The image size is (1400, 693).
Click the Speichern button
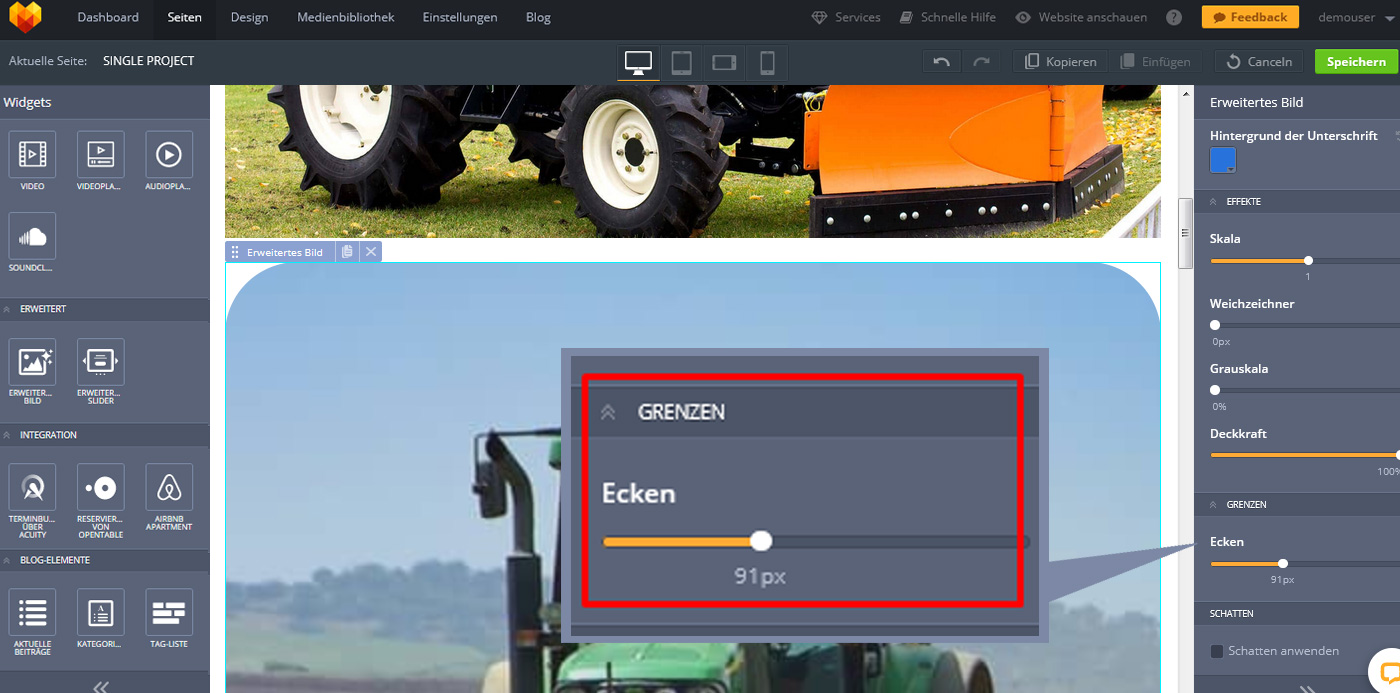click(x=1355, y=62)
